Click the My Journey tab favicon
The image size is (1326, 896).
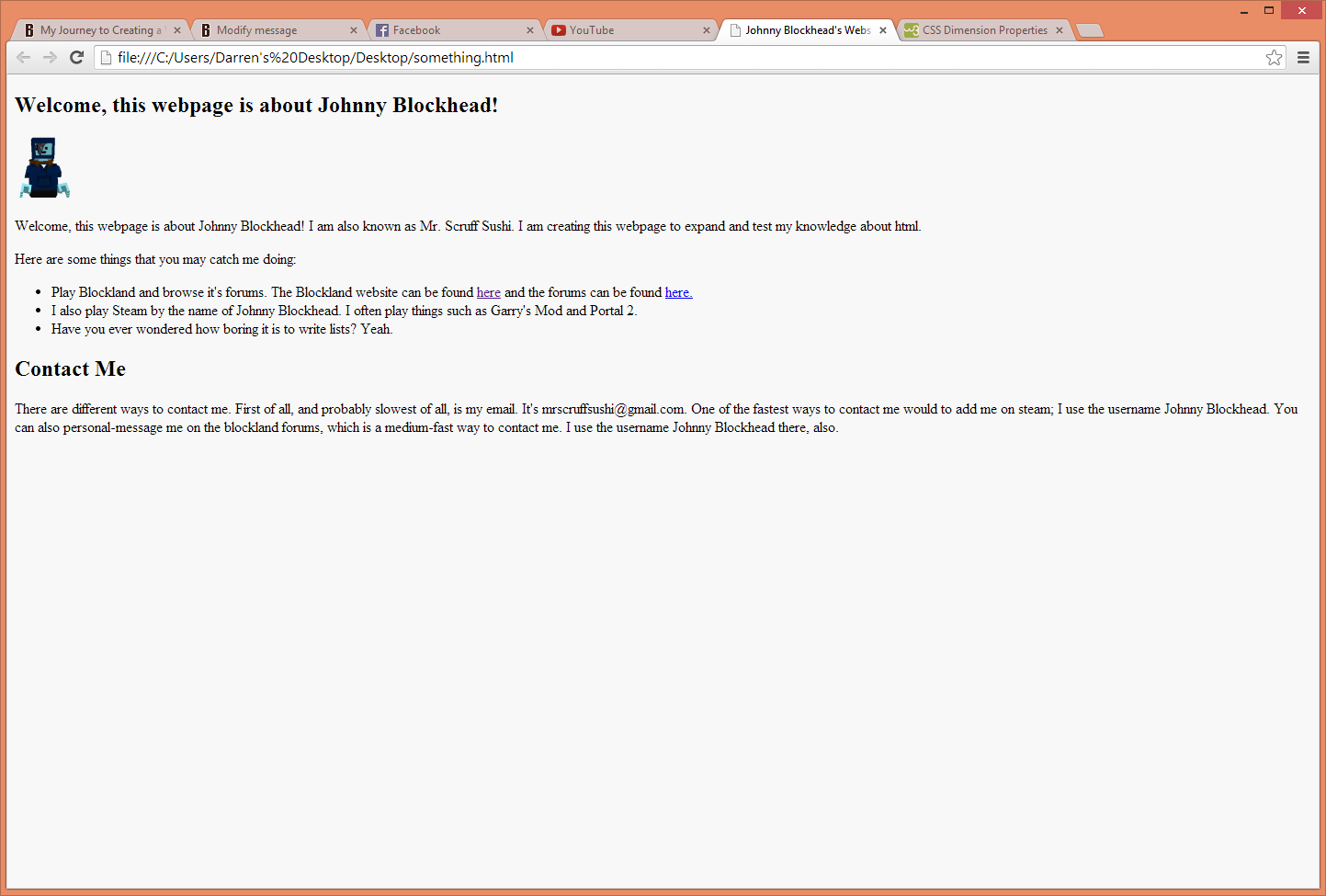click(x=29, y=30)
